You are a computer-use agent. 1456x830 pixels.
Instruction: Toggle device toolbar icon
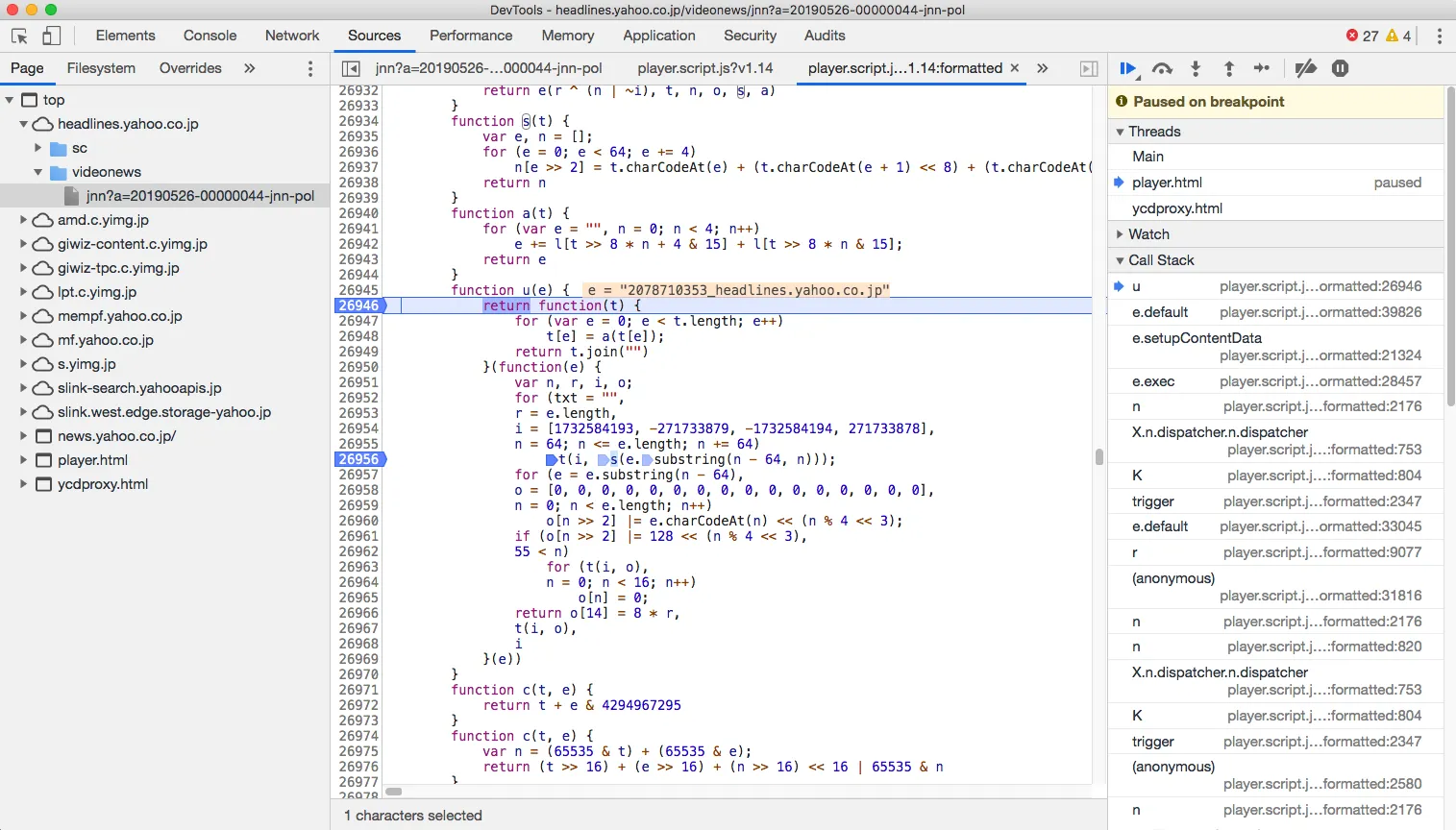[x=52, y=36]
